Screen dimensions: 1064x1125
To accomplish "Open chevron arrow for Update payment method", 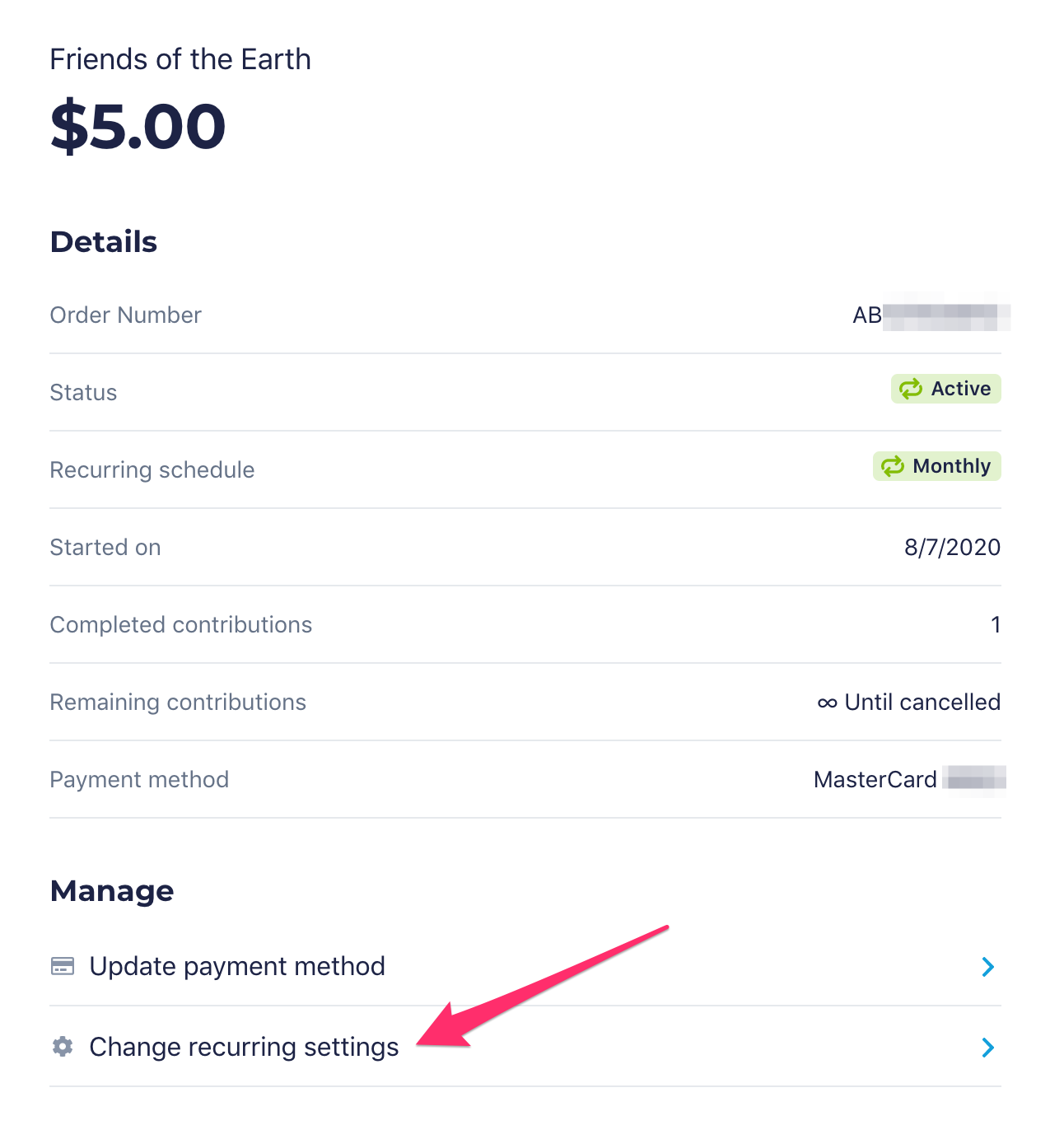I will point(988,967).
